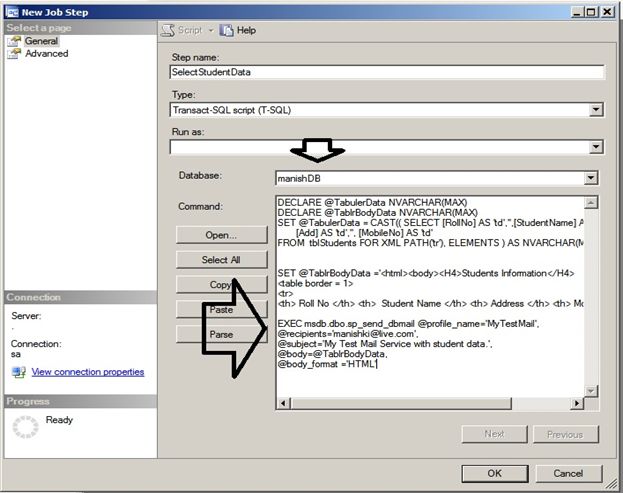
Task: Click the Parse button
Action: tap(221, 334)
